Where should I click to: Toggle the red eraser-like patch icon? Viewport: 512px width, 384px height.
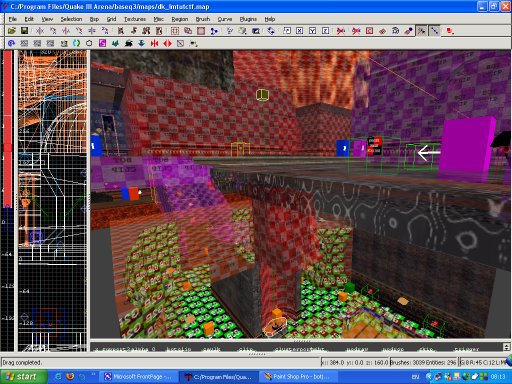[382, 31]
